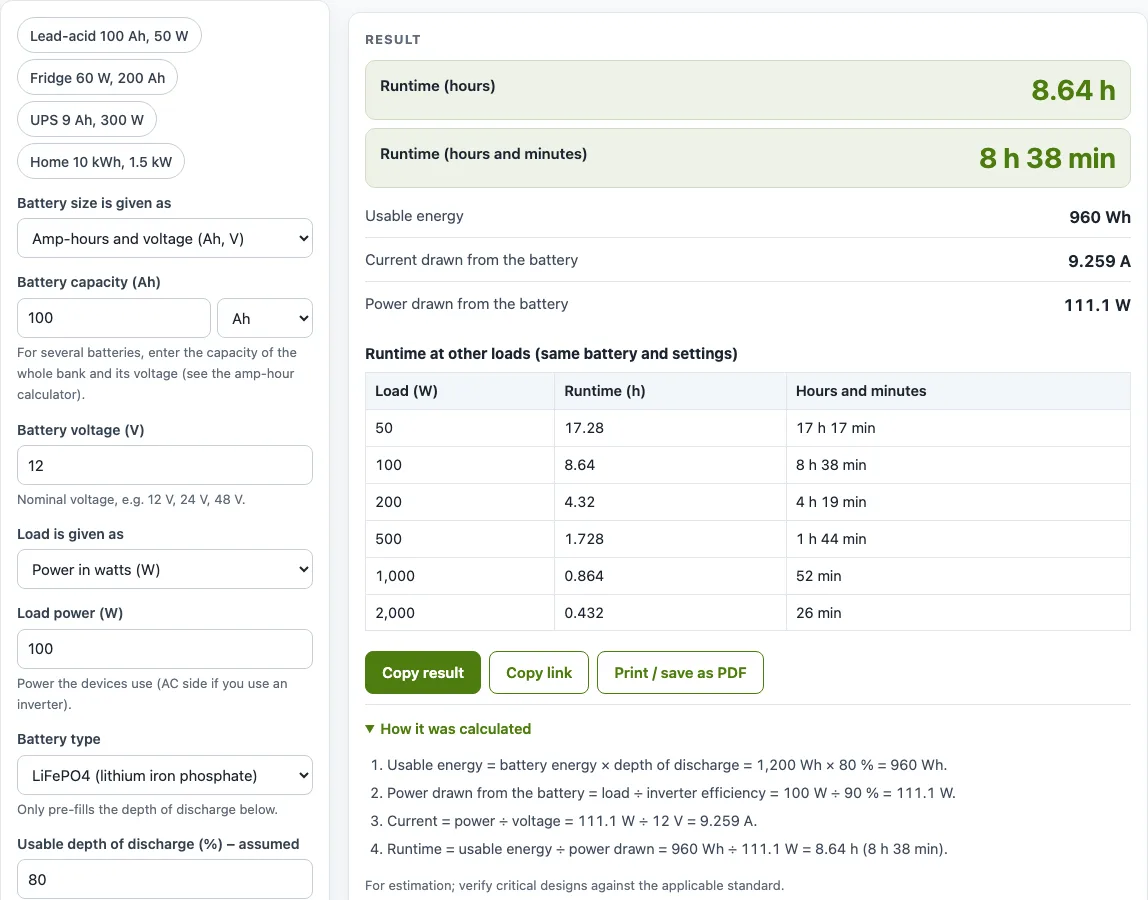Click the Usable depth of discharge field

pyautogui.click(x=165, y=879)
